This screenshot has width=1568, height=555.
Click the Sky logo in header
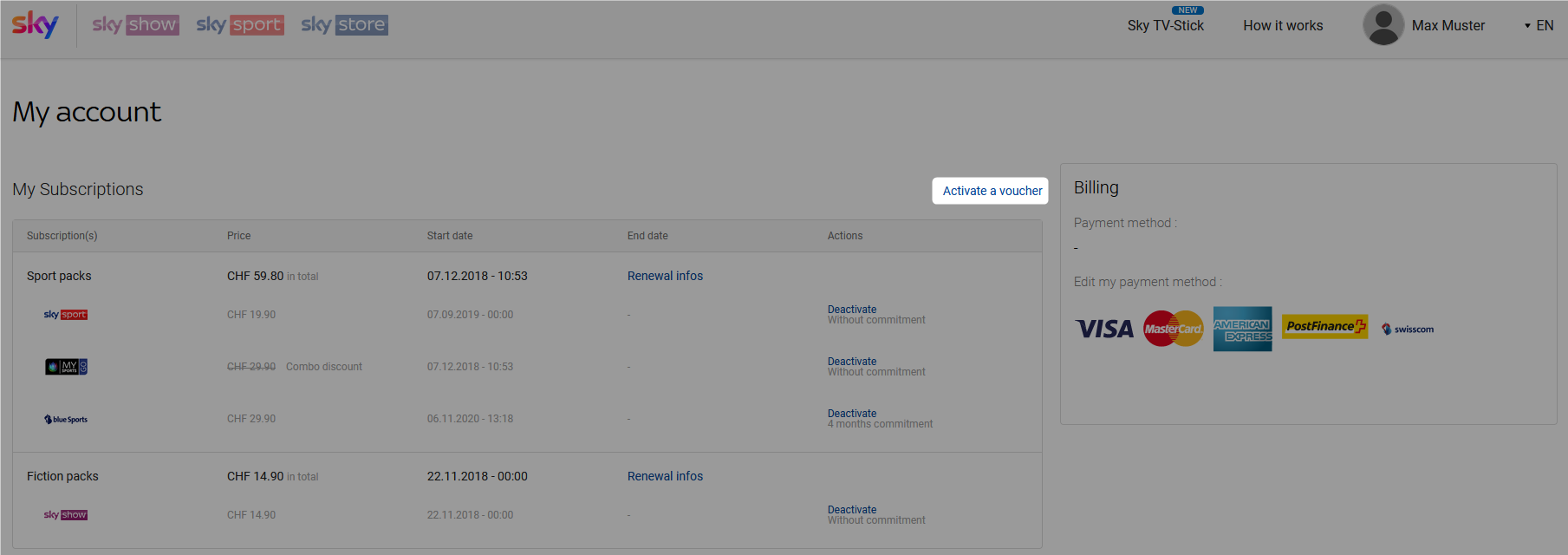pyautogui.click(x=36, y=25)
